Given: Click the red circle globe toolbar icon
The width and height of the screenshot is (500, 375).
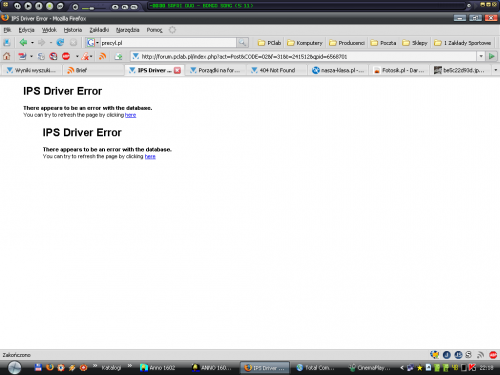Looking at the screenshot, I should (x=53, y=56).
